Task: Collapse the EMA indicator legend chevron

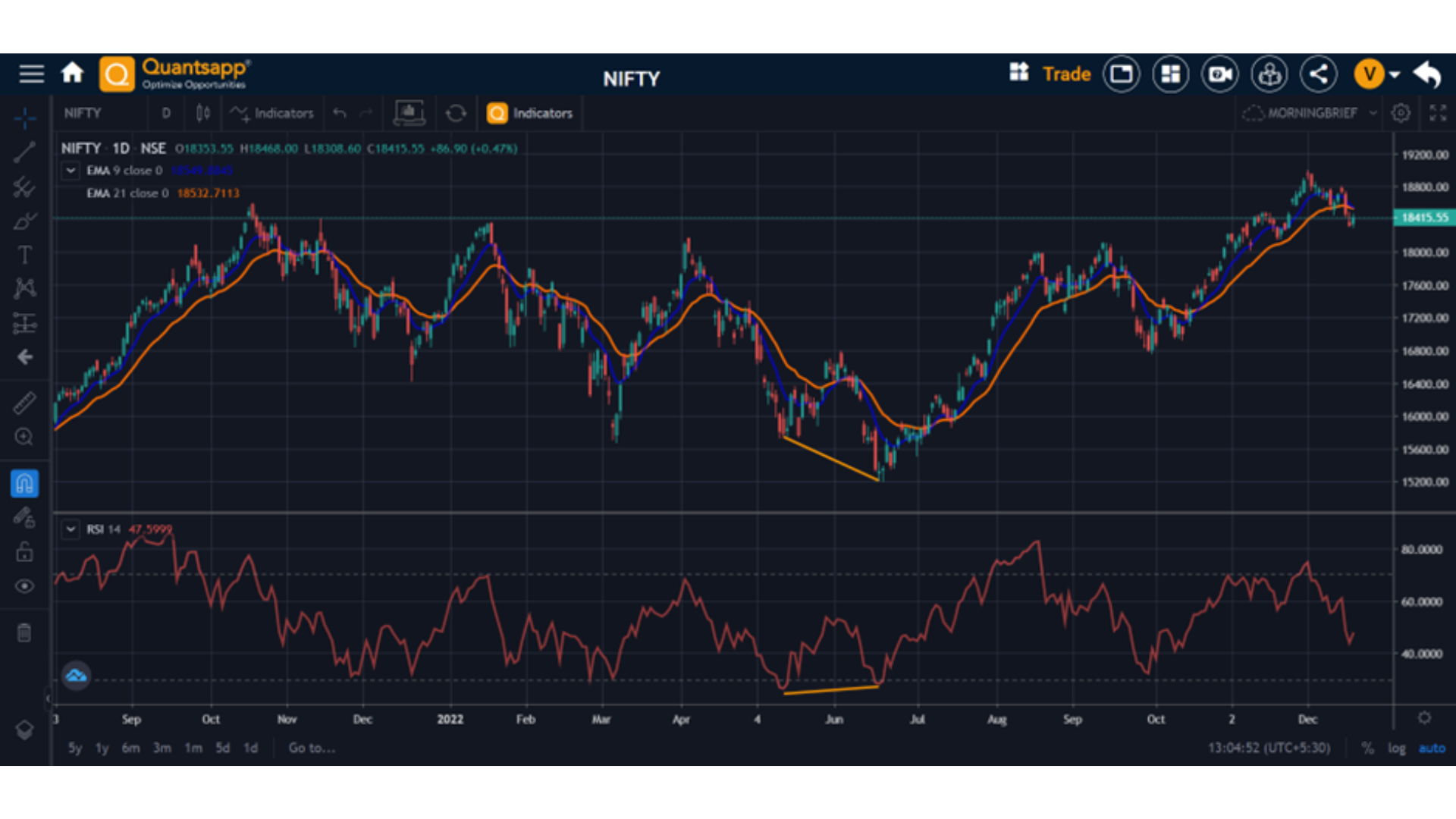Action: pyautogui.click(x=71, y=171)
